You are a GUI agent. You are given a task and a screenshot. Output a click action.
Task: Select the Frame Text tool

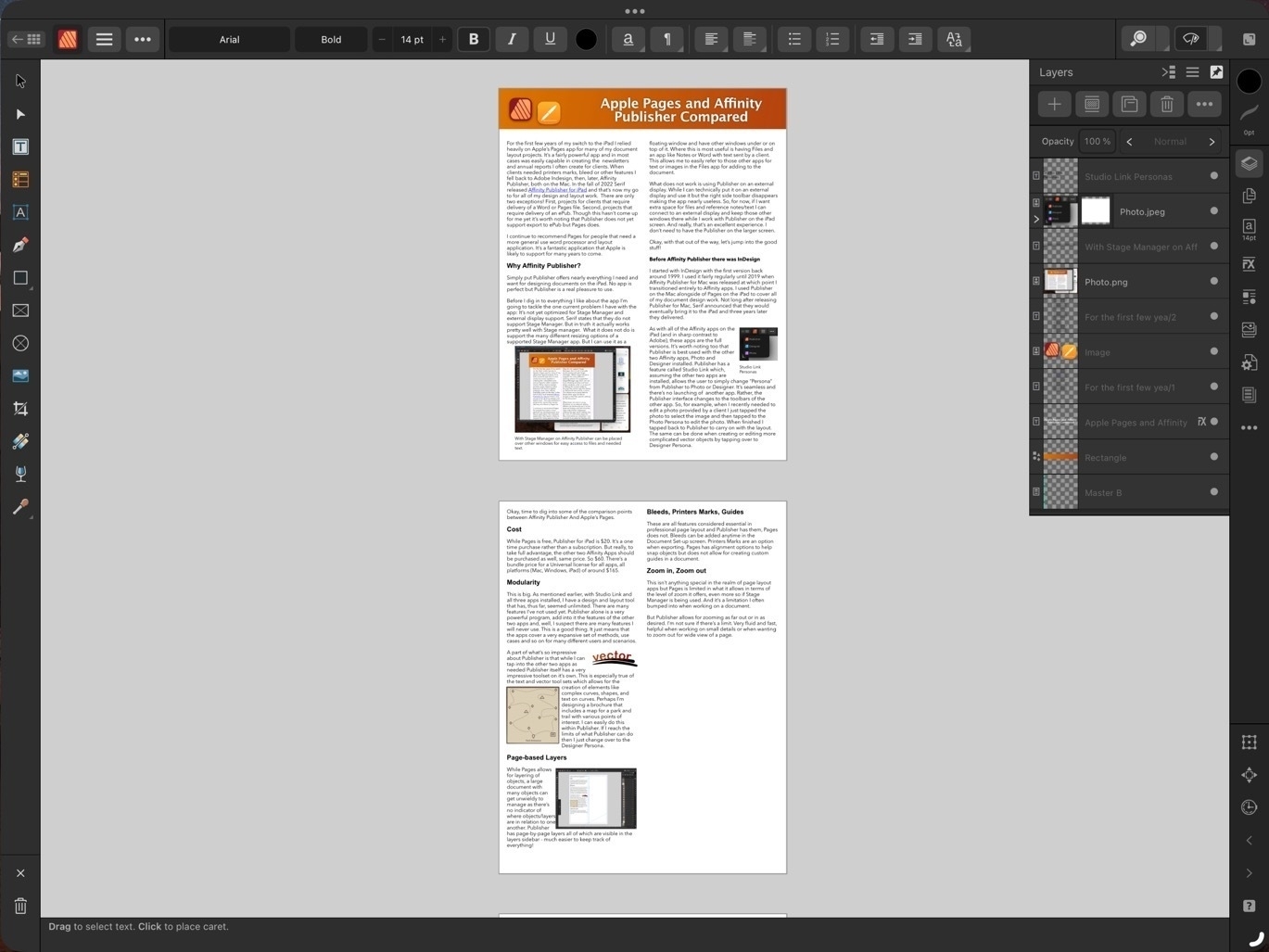20,146
